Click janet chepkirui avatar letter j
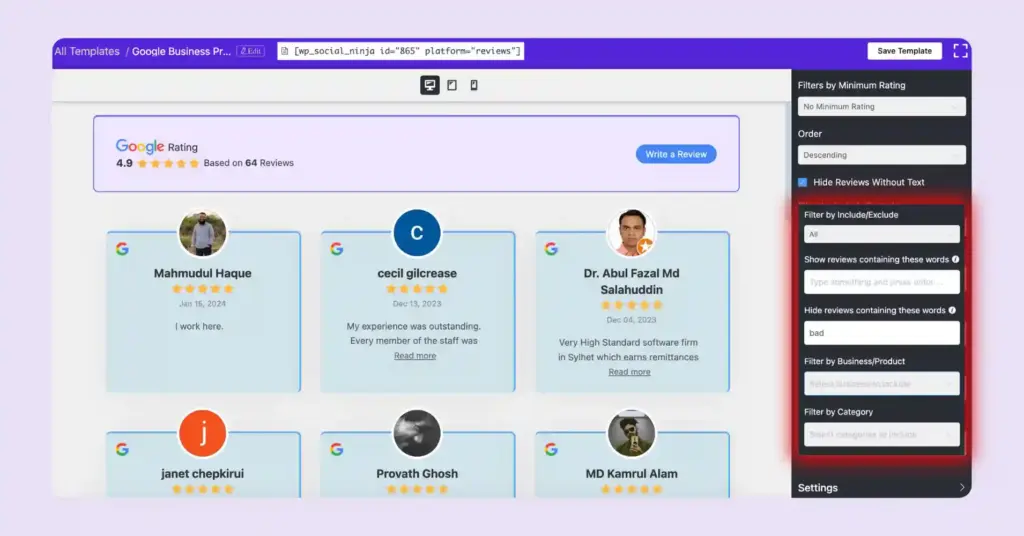1024x536 pixels. pyautogui.click(x=202, y=434)
